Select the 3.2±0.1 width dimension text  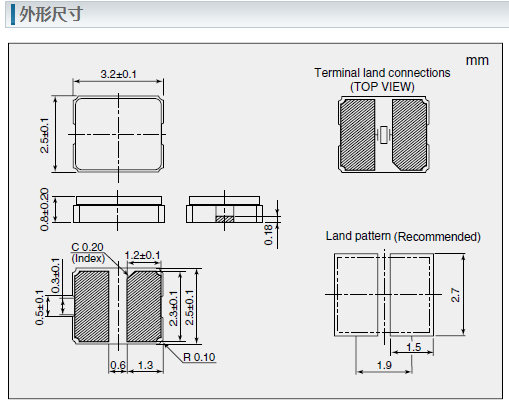[118, 74]
